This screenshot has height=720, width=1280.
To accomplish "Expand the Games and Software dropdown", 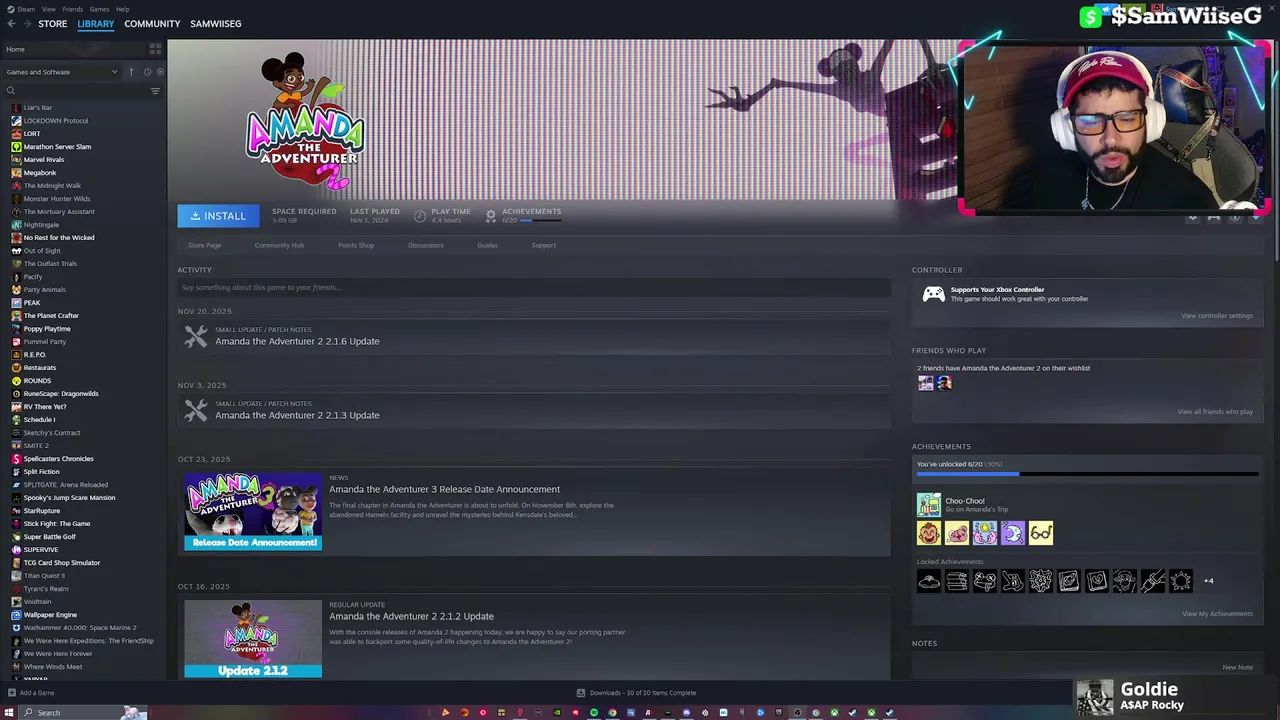I will pyautogui.click(x=62, y=72).
